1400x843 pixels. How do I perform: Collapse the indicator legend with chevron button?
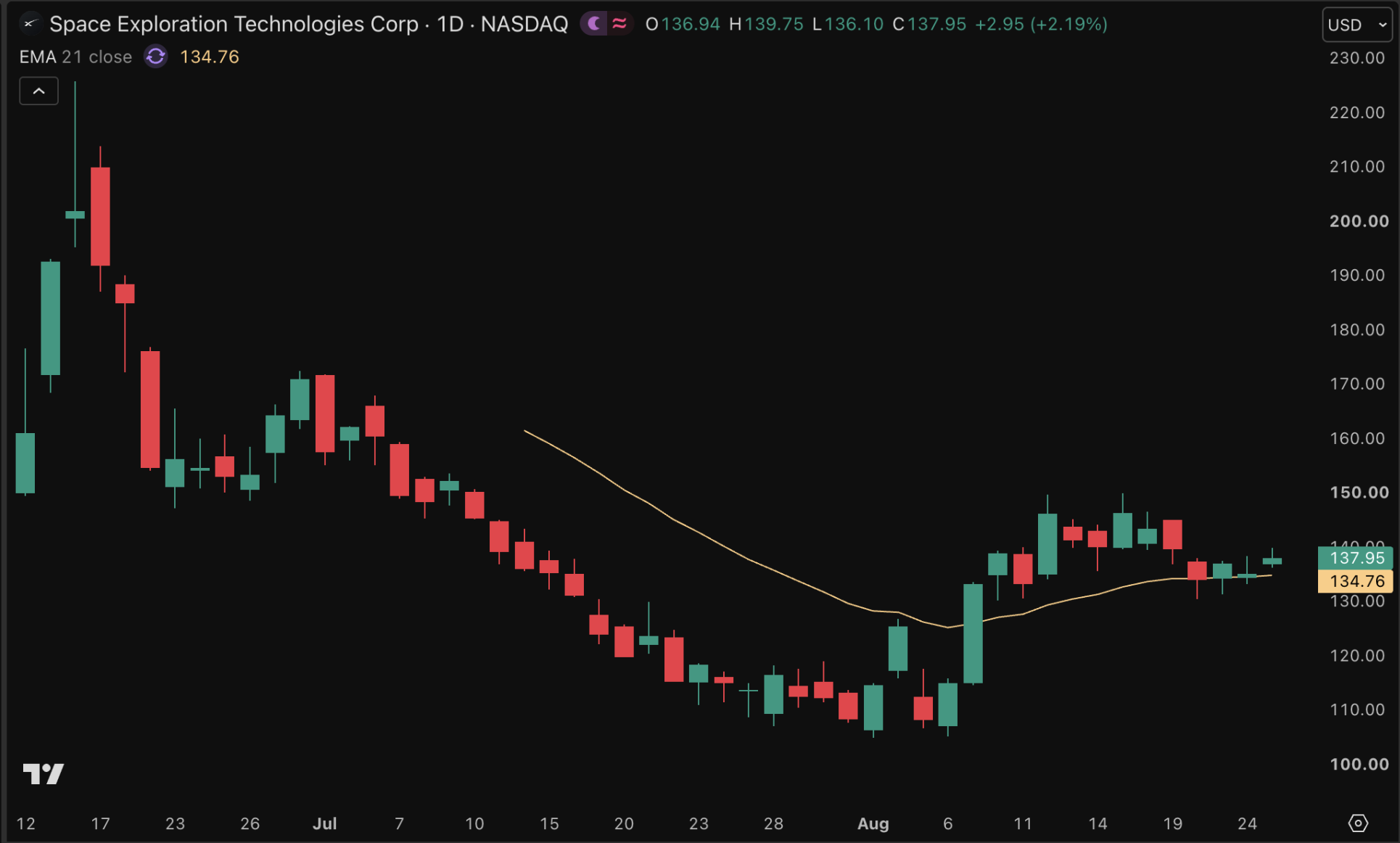39,91
